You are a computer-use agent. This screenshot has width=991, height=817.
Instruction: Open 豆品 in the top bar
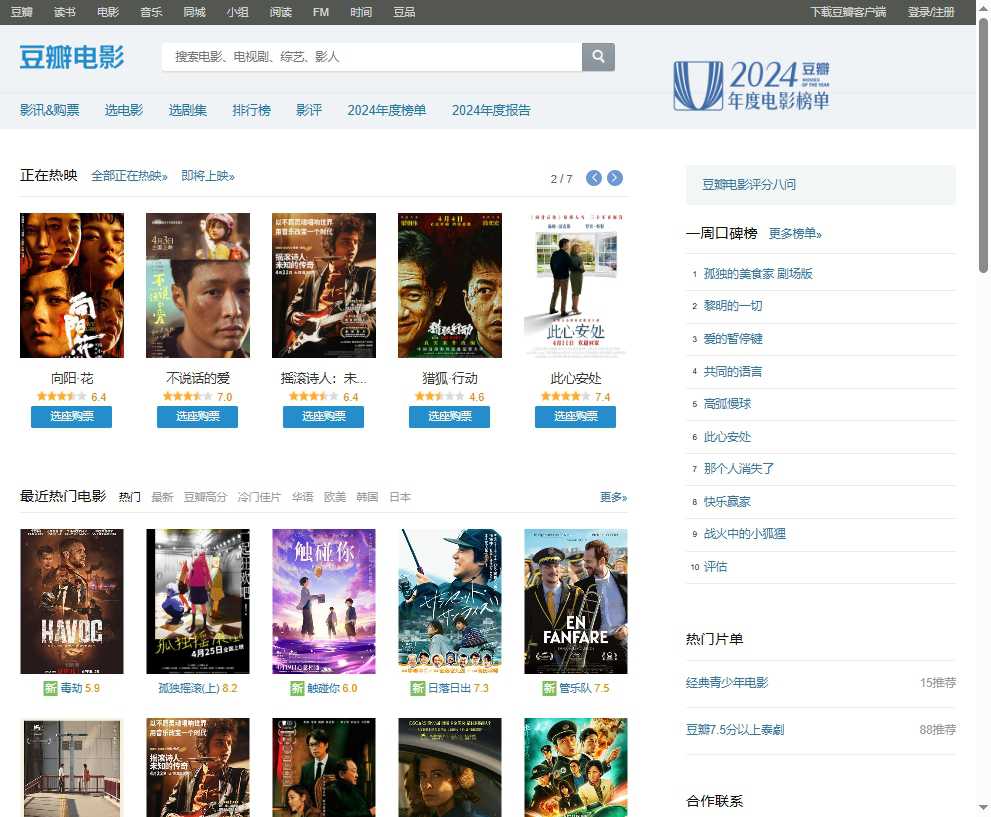[x=404, y=12]
